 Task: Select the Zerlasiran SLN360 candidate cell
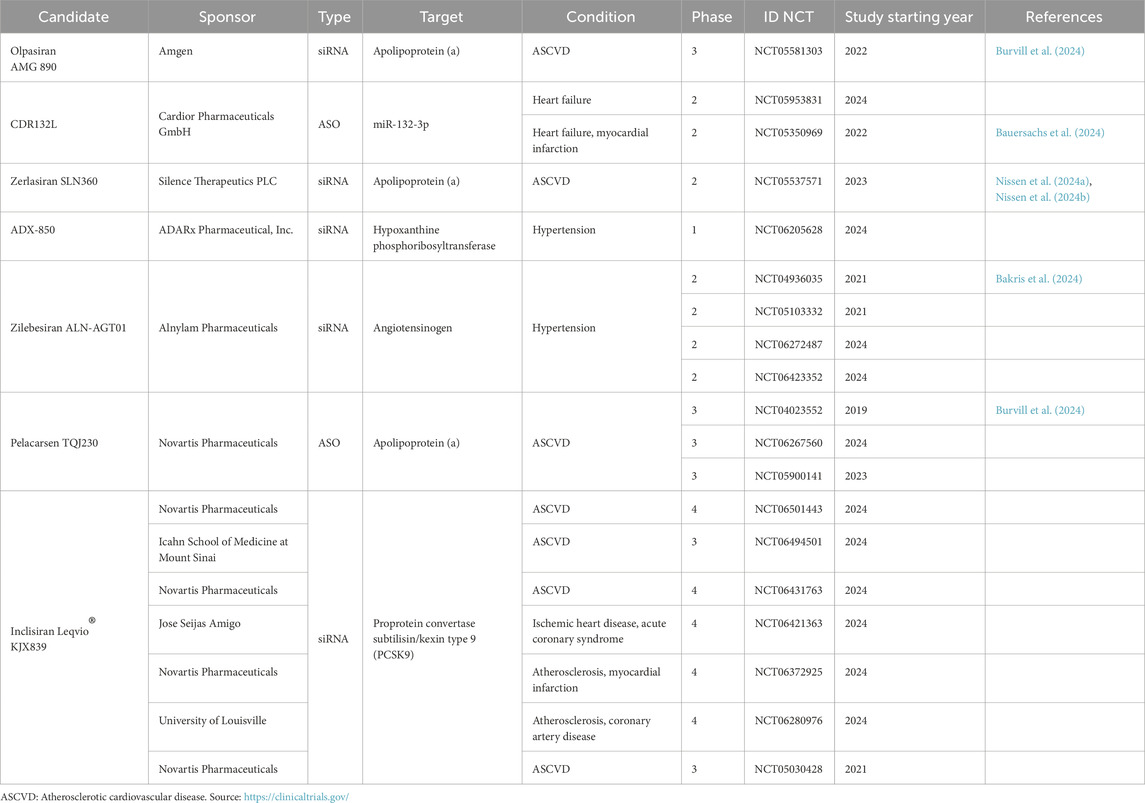[x=74, y=188]
